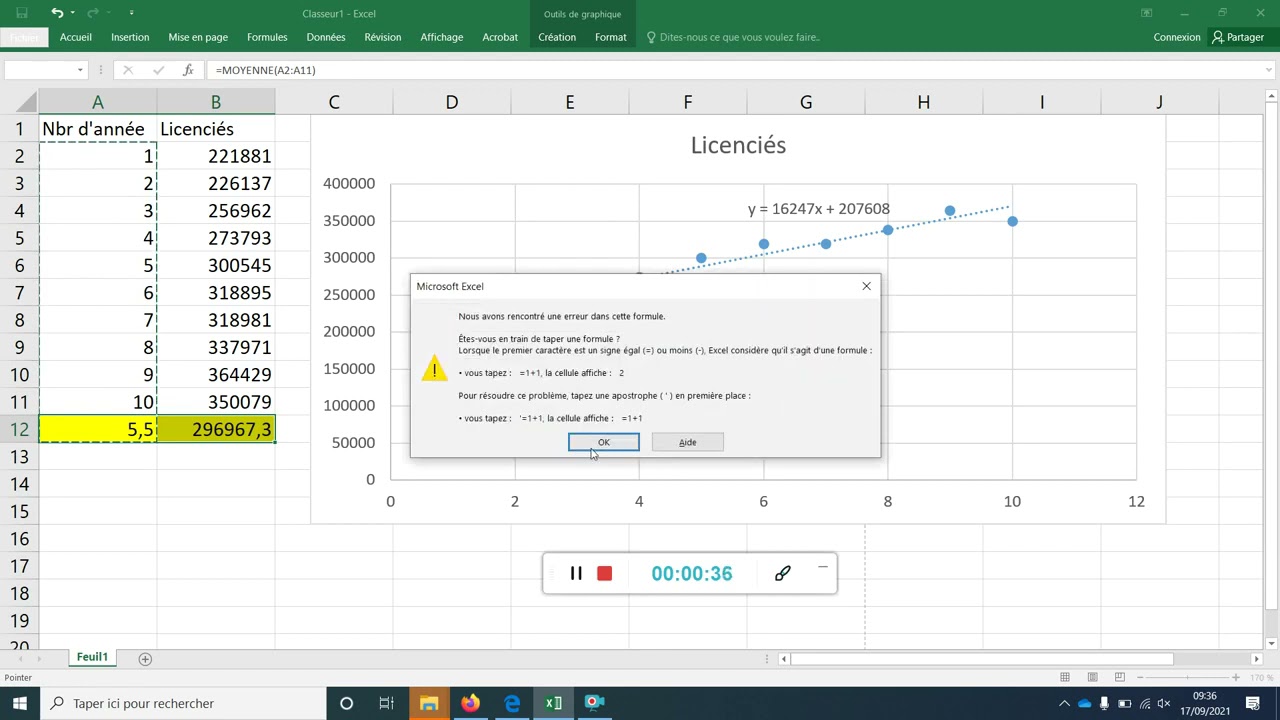Click OK in the Excel error dialog
This screenshot has width=1280, height=720.
[x=604, y=442]
